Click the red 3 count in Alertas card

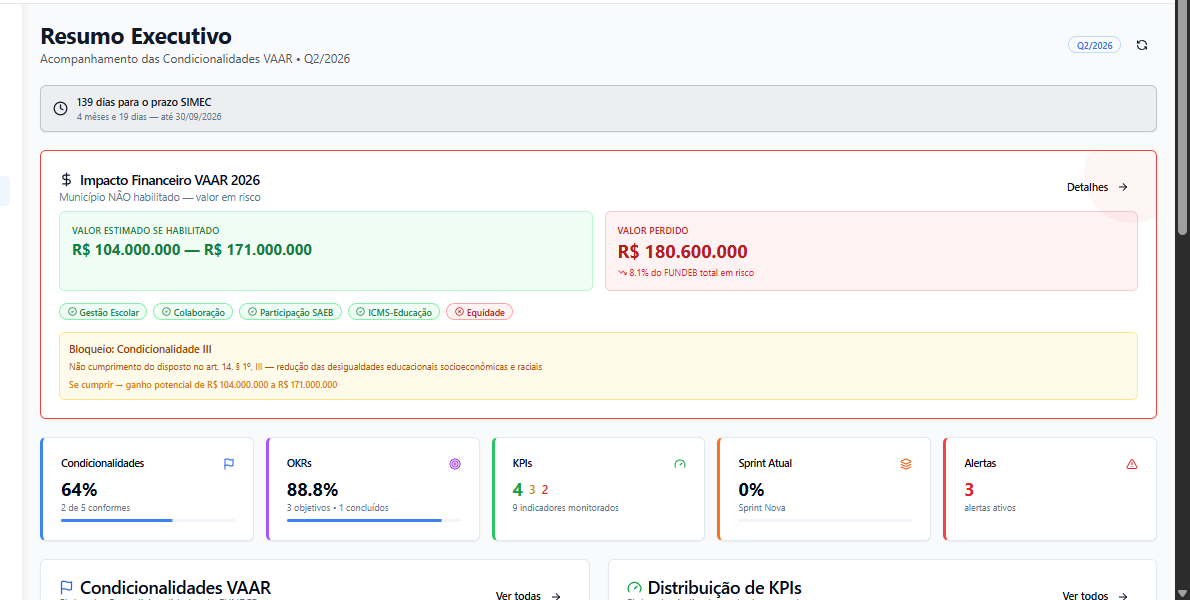pos(969,489)
